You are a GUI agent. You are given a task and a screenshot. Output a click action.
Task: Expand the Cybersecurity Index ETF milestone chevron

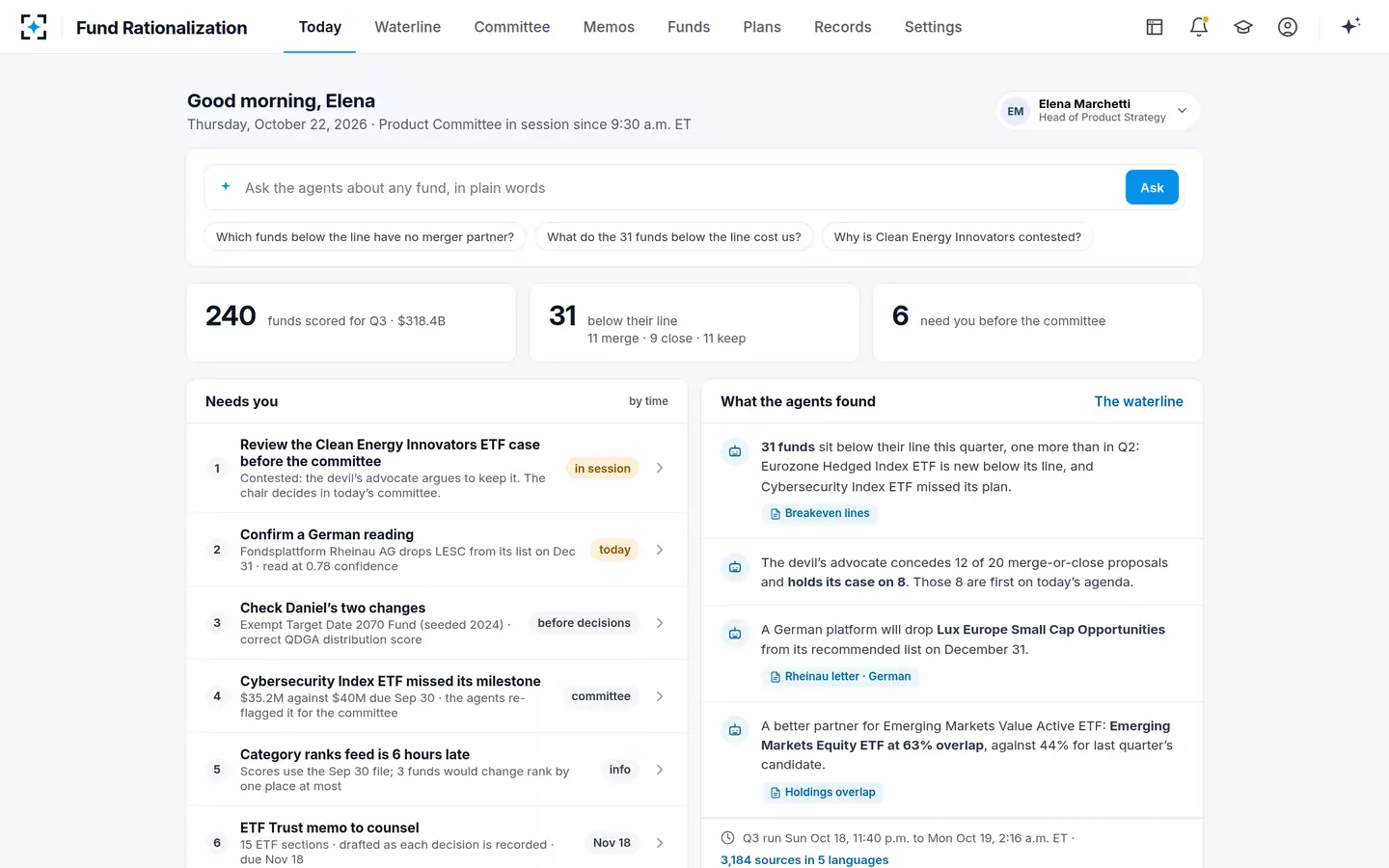(x=660, y=696)
